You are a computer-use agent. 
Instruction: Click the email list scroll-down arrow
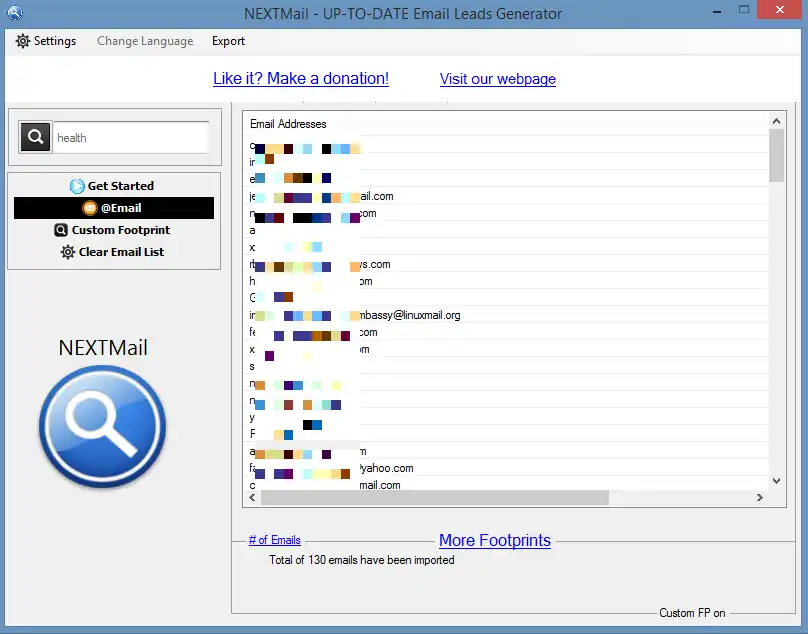[x=777, y=481]
